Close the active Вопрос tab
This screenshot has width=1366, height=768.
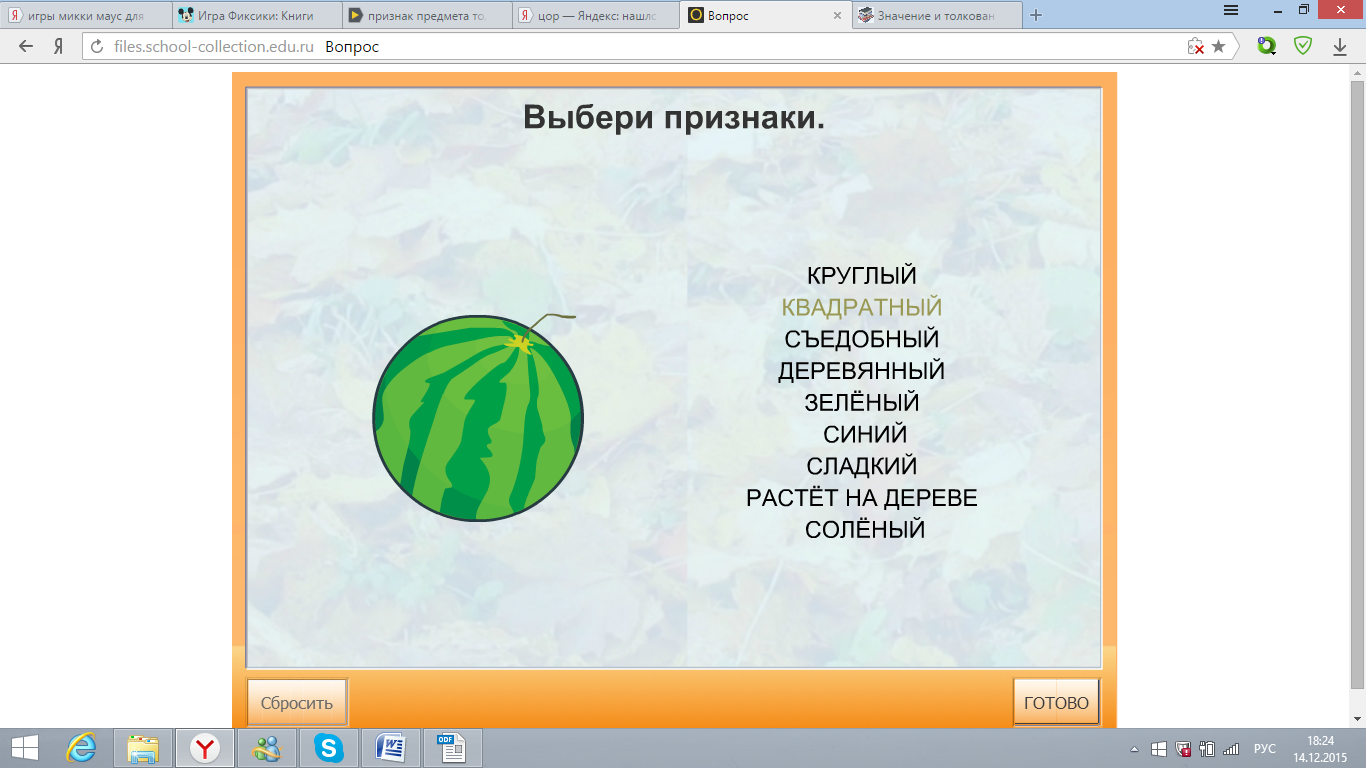click(x=837, y=15)
